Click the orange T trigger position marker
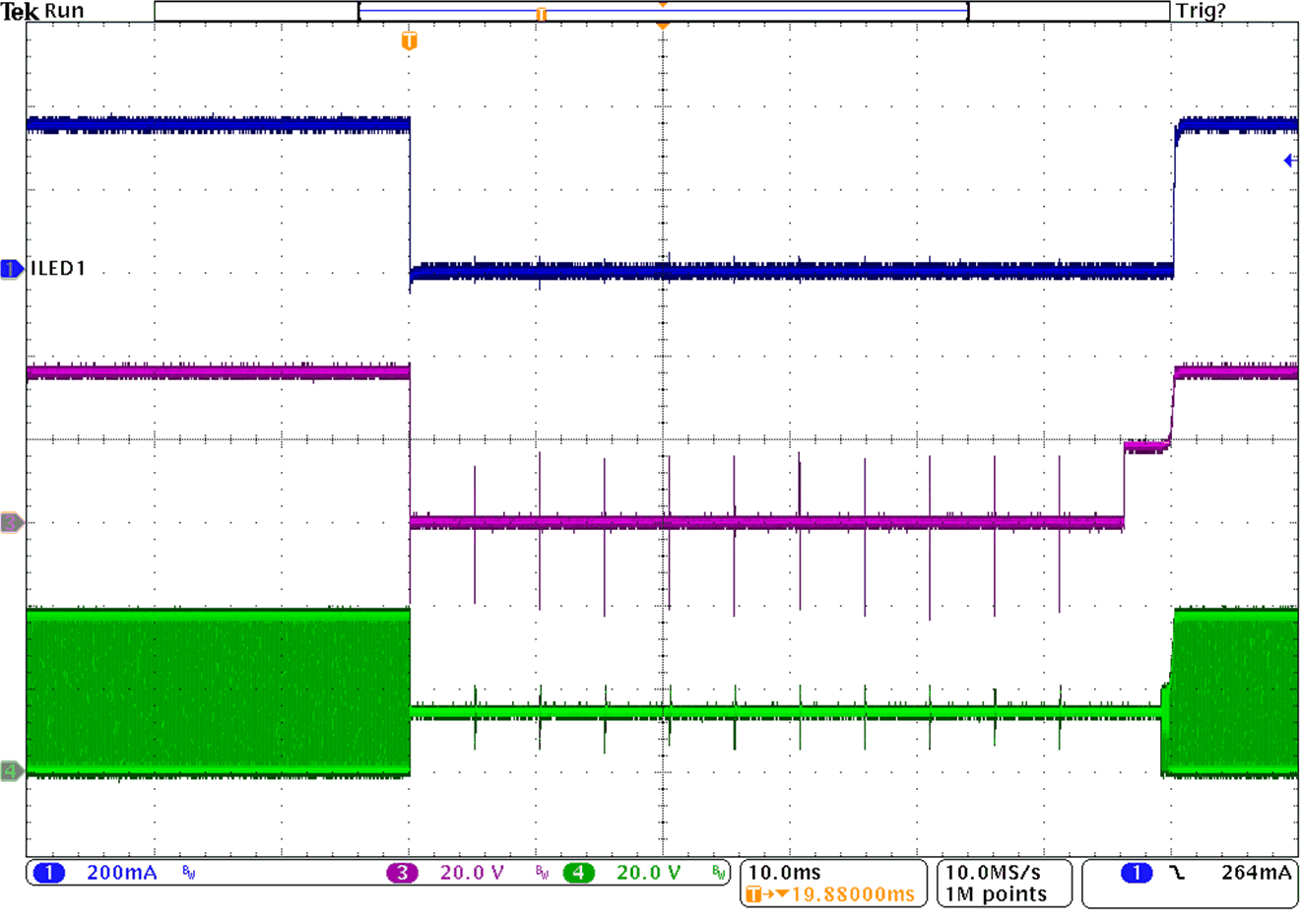This screenshot has width=1302, height=924. [411, 41]
